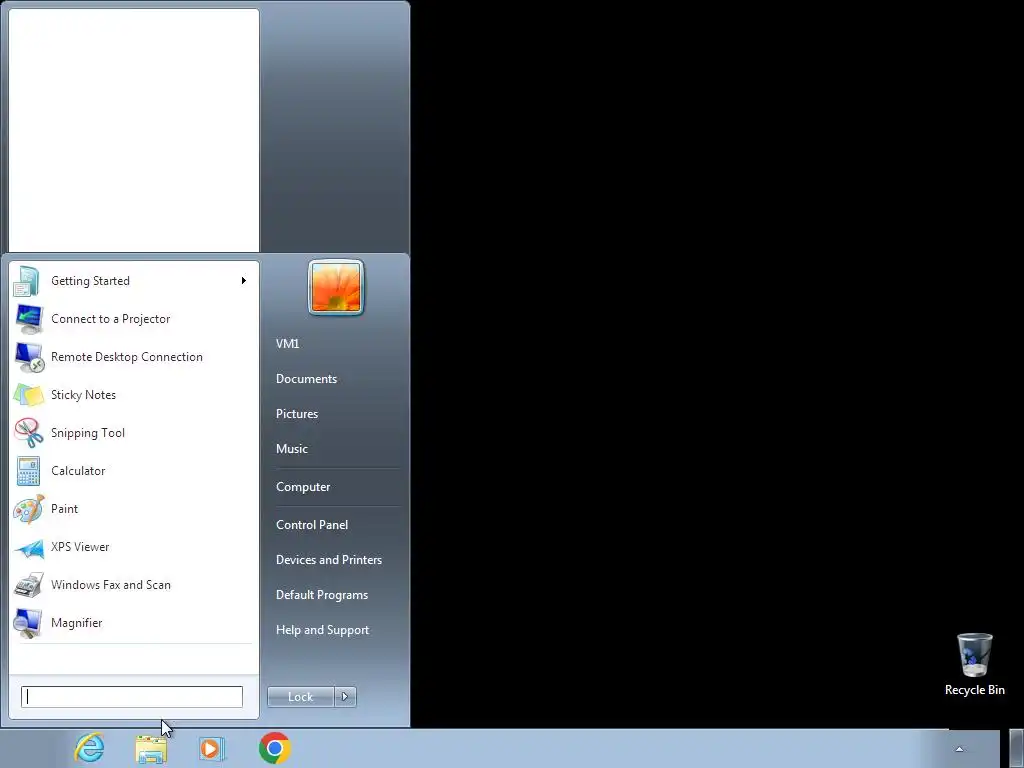1024x768 pixels.
Task: Open Windows Explorer from the taskbar
Action: tap(151, 748)
